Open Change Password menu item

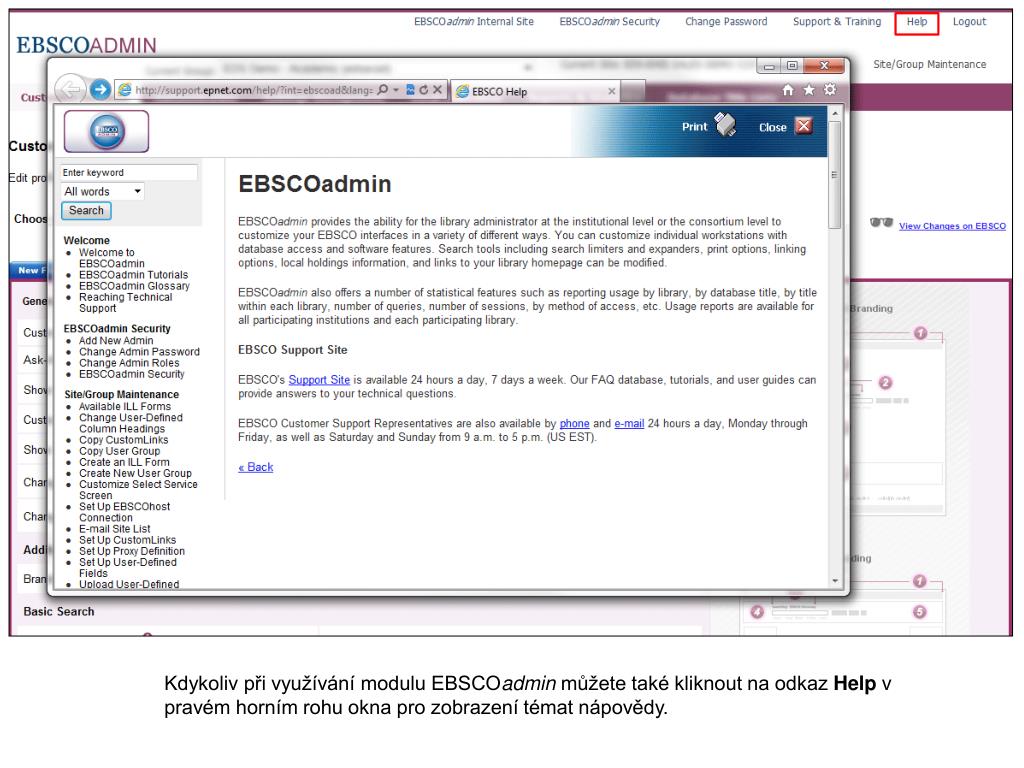pyautogui.click(x=726, y=22)
